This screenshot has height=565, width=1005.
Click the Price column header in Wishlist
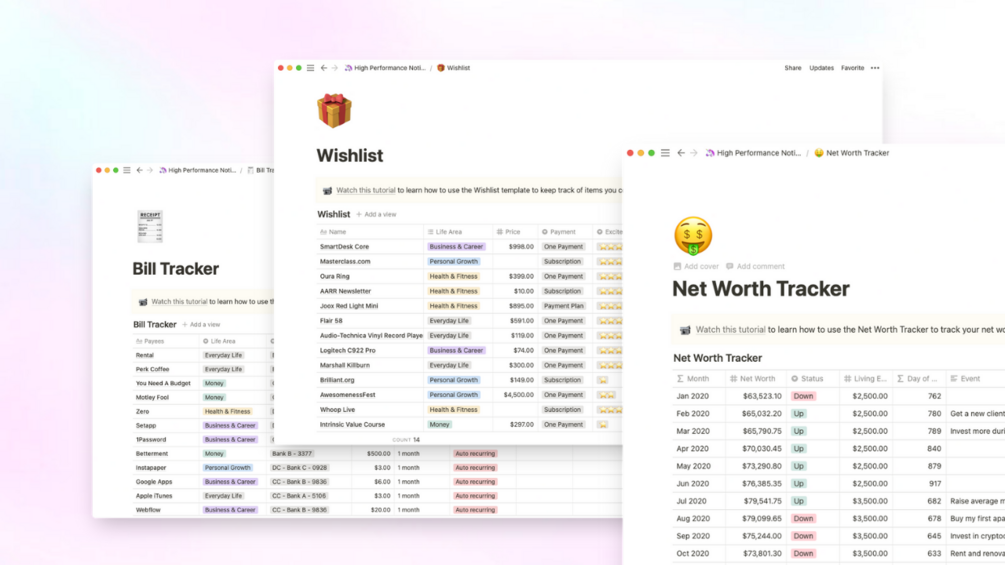point(515,232)
